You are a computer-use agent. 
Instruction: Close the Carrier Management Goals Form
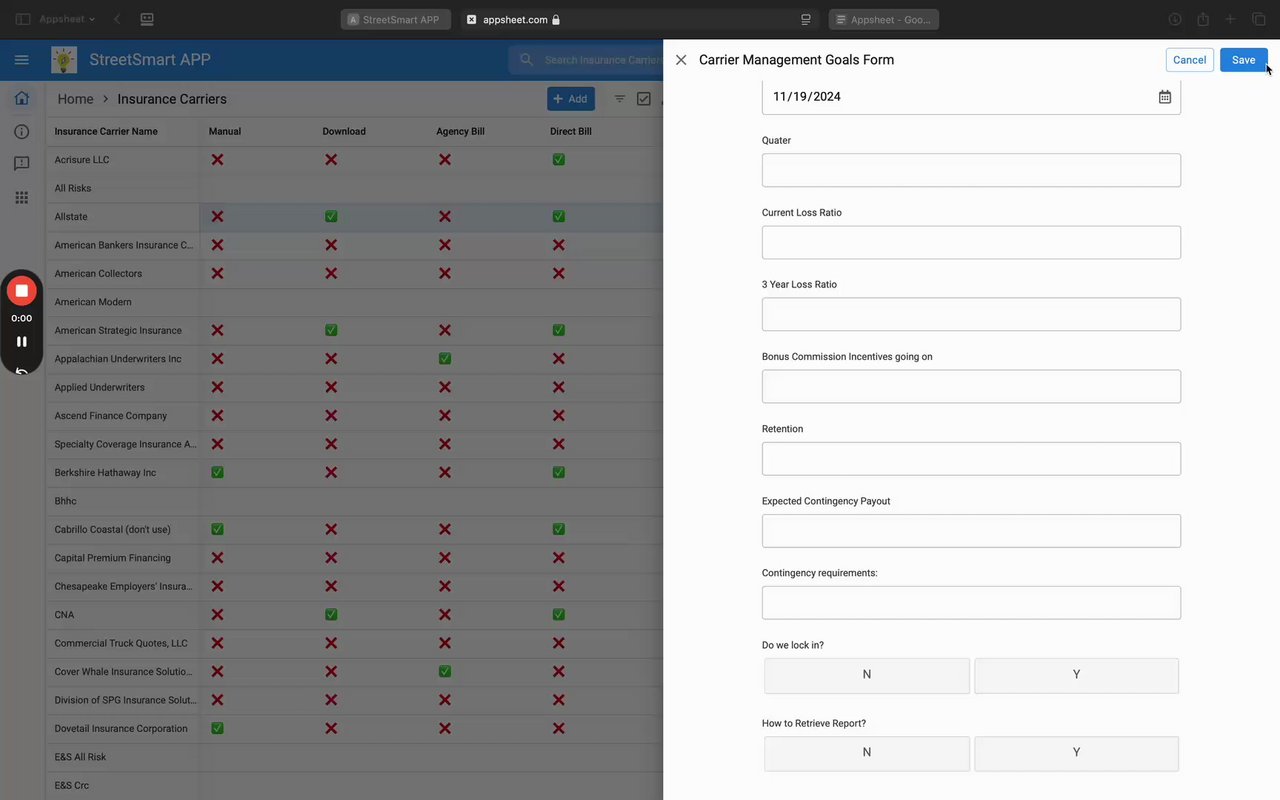pyautogui.click(x=681, y=60)
